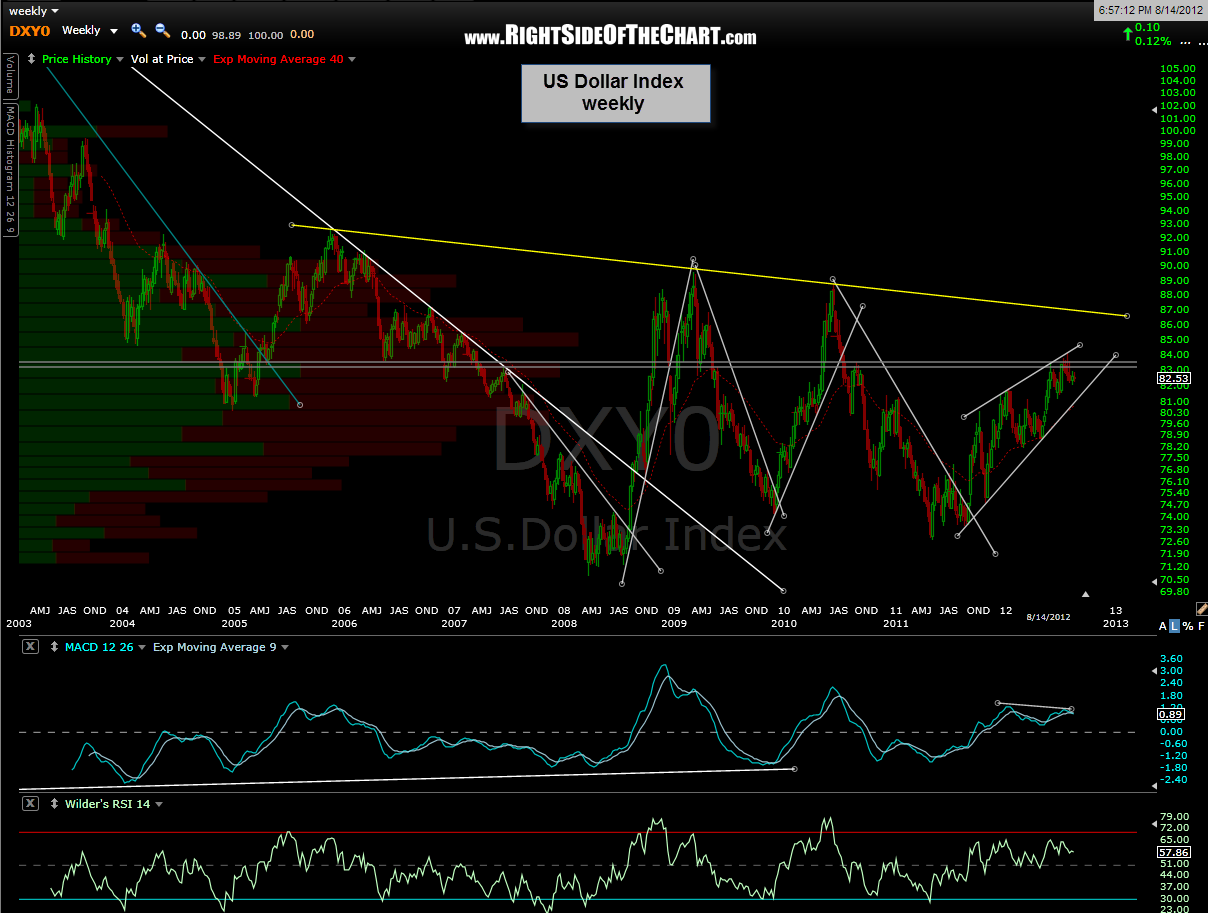Screen dimensions: 1208x913
Task: Open the weekly layout dropdown
Action: click(x=53, y=11)
